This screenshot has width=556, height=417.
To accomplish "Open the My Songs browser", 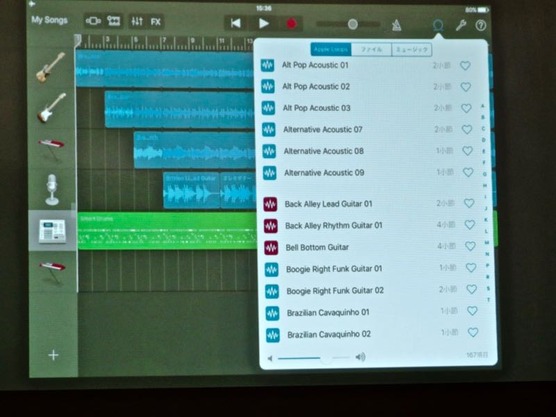I will pyautogui.click(x=49, y=20).
